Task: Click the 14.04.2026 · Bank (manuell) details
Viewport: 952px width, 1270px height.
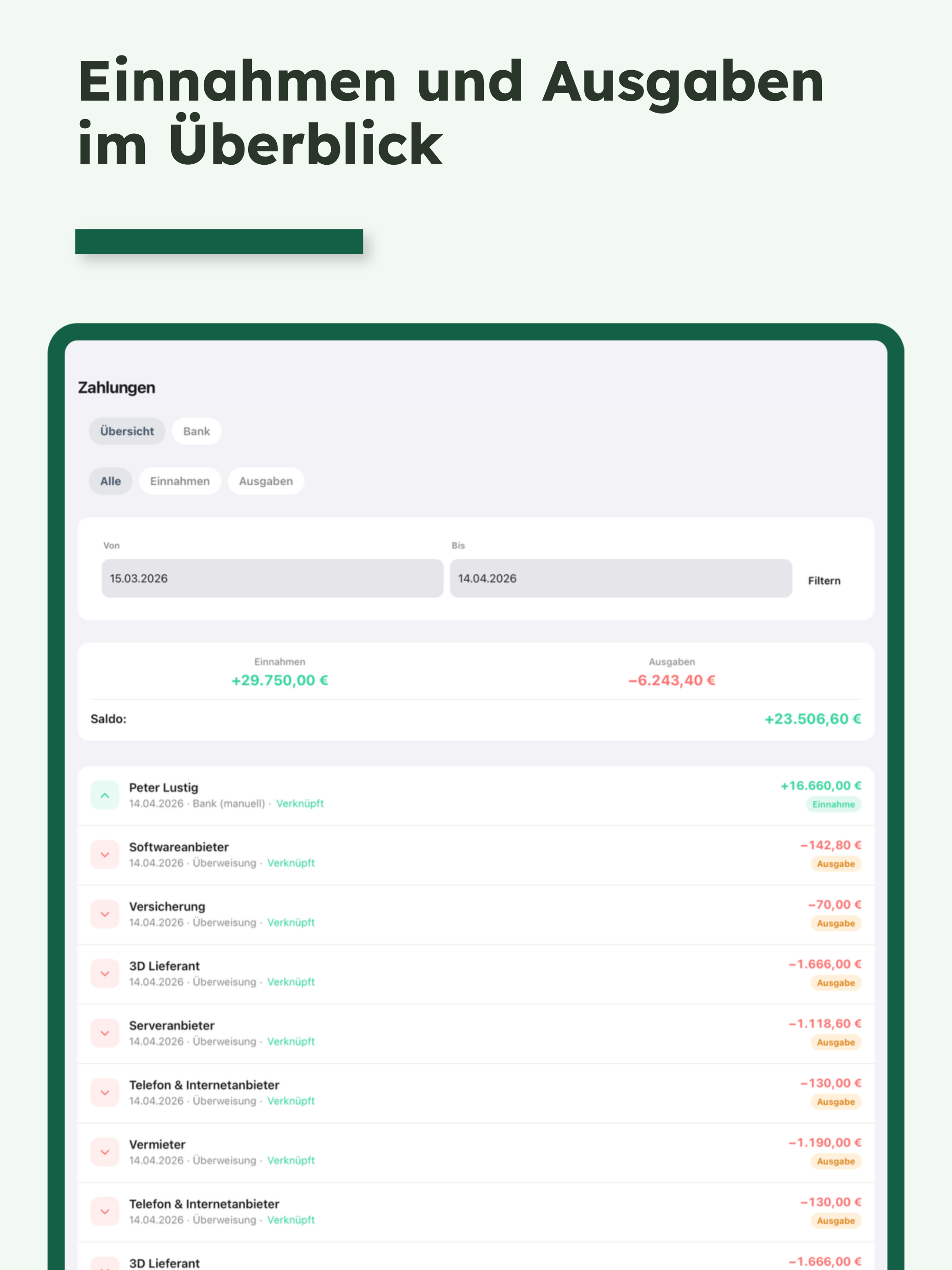Action: [197, 803]
